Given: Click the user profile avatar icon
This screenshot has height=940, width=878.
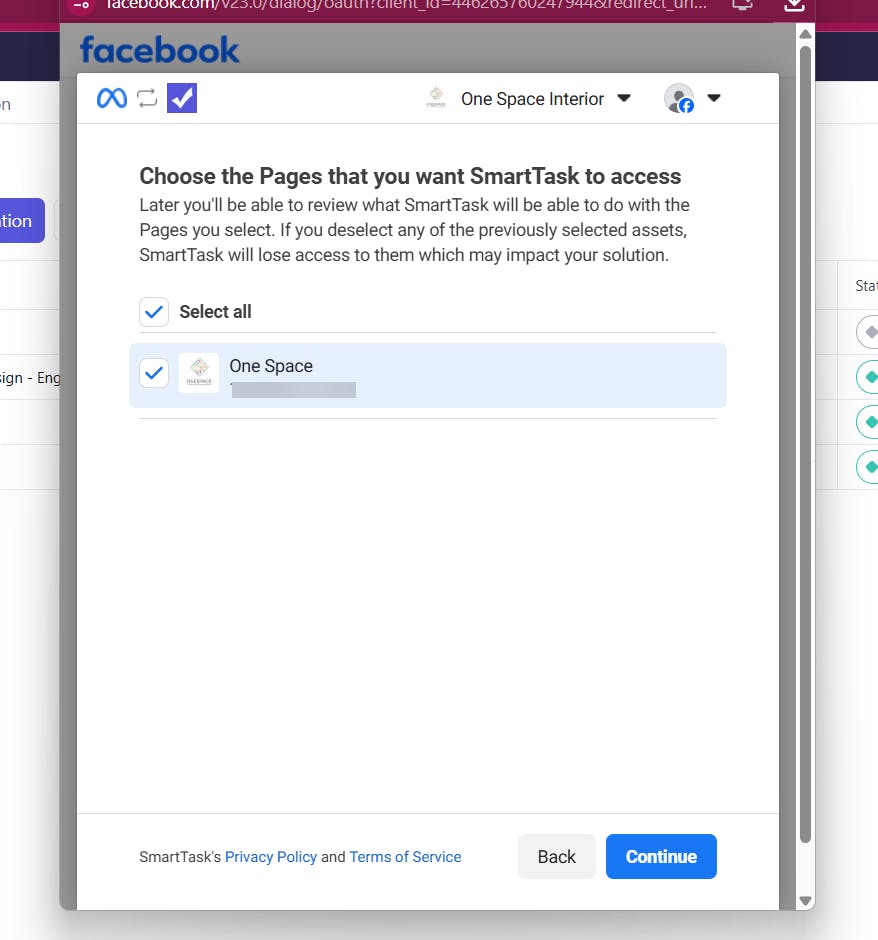Looking at the screenshot, I should [679, 98].
